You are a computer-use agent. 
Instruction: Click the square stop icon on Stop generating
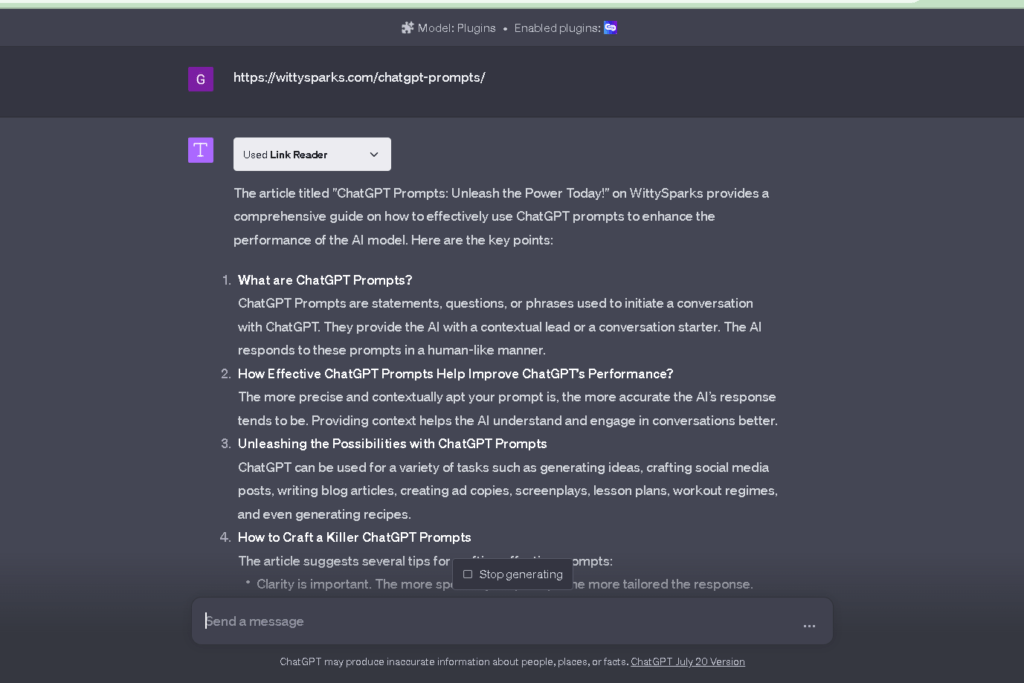(x=468, y=574)
